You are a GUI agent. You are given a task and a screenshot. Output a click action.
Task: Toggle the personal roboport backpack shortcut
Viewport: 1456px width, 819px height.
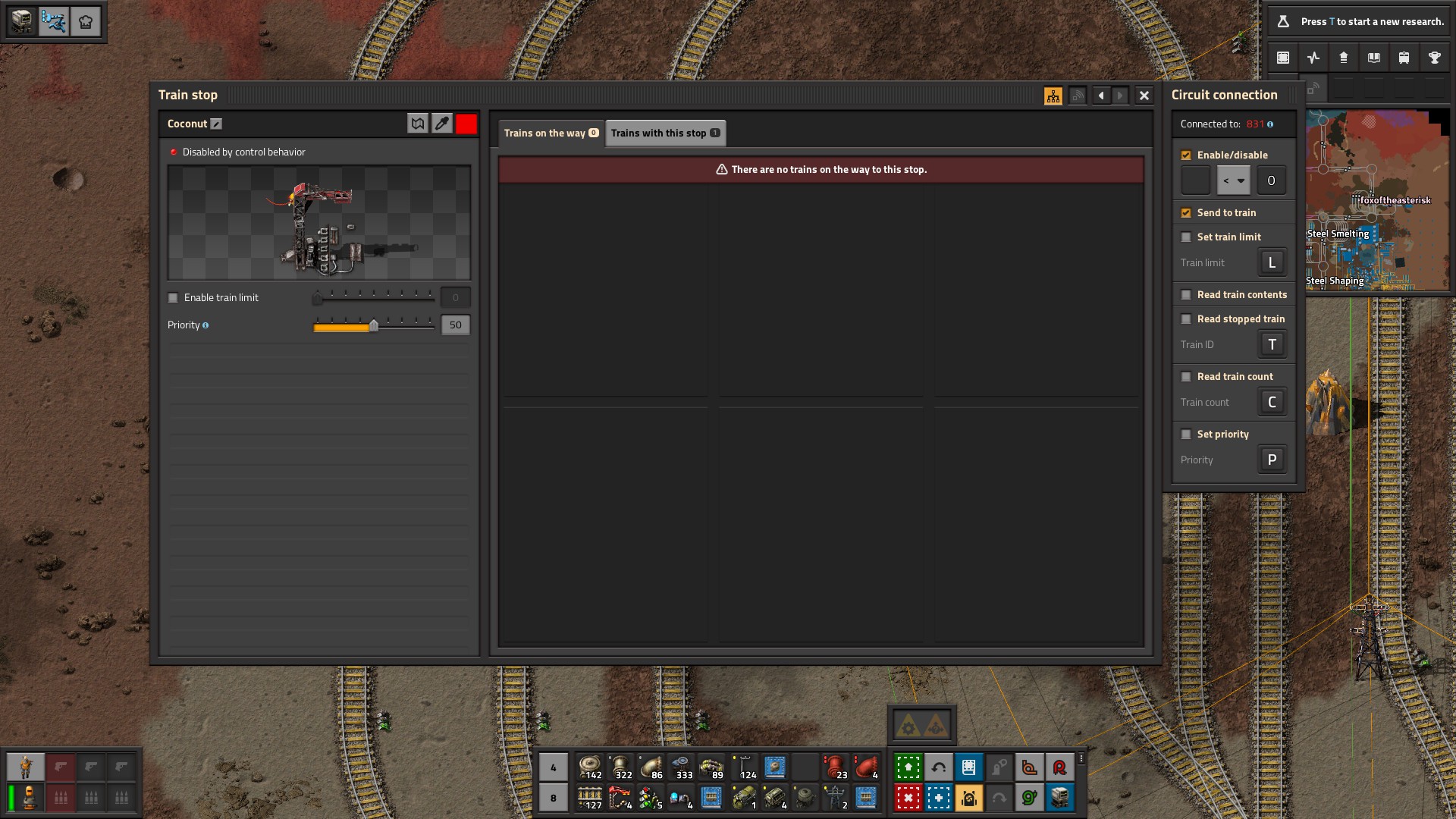coord(969,798)
